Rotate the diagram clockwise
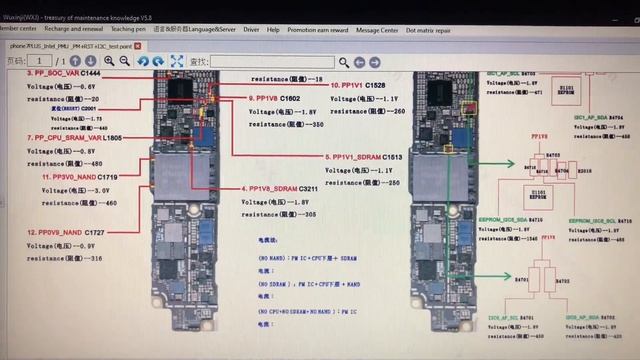 (158, 61)
